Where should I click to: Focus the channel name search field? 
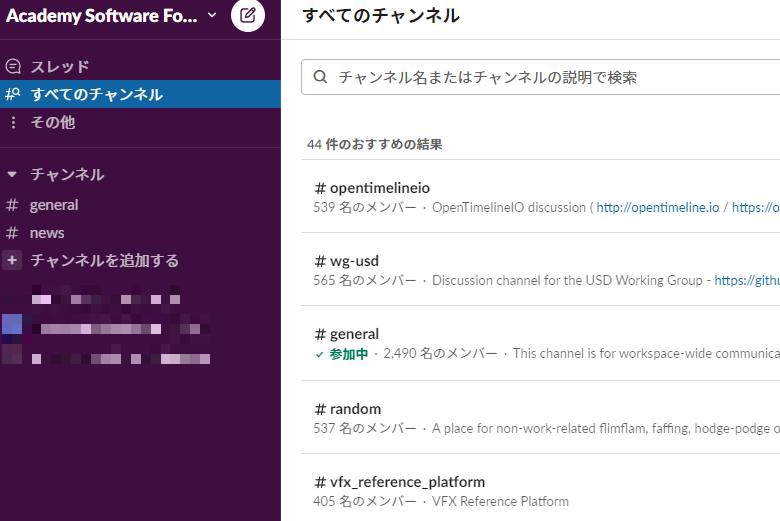coord(541,77)
